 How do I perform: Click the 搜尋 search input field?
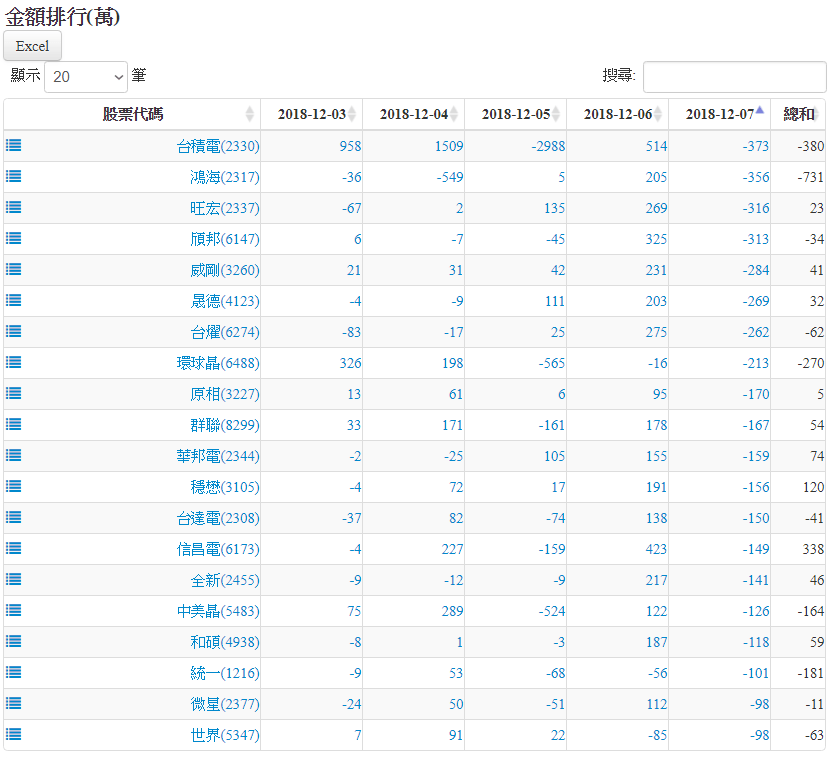coord(734,76)
